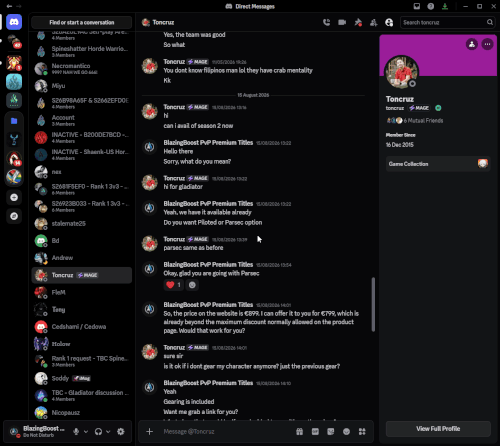The height and width of the screenshot is (446, 500).
Task: Open the Miyu conversation
Action: pos(82,86)
